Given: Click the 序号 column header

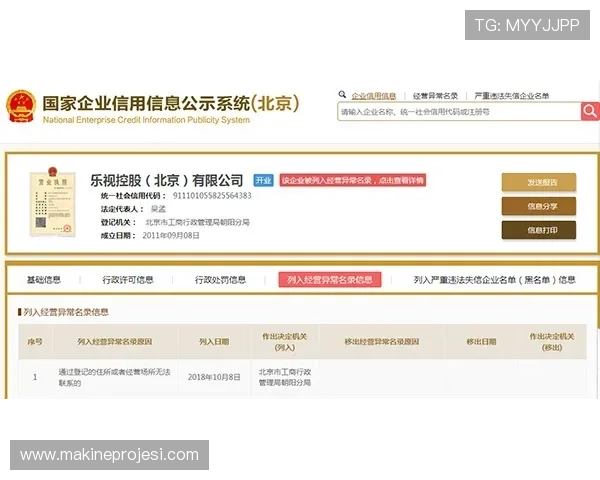Looking at the screenshot, I should [x=35, y=341].
